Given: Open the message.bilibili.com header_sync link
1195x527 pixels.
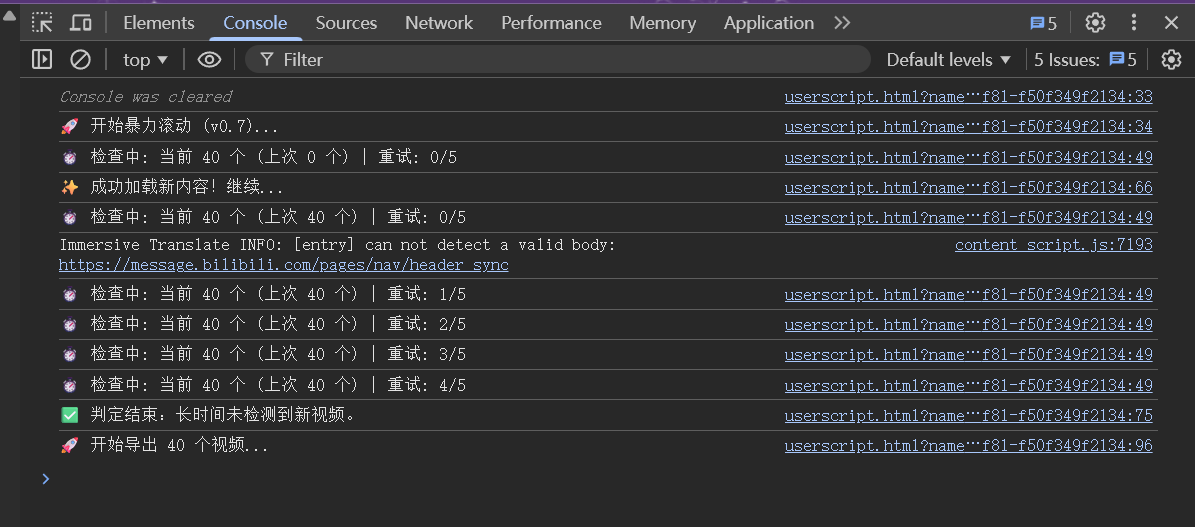Looking at the screenshot, I should [x=284, y=265].
